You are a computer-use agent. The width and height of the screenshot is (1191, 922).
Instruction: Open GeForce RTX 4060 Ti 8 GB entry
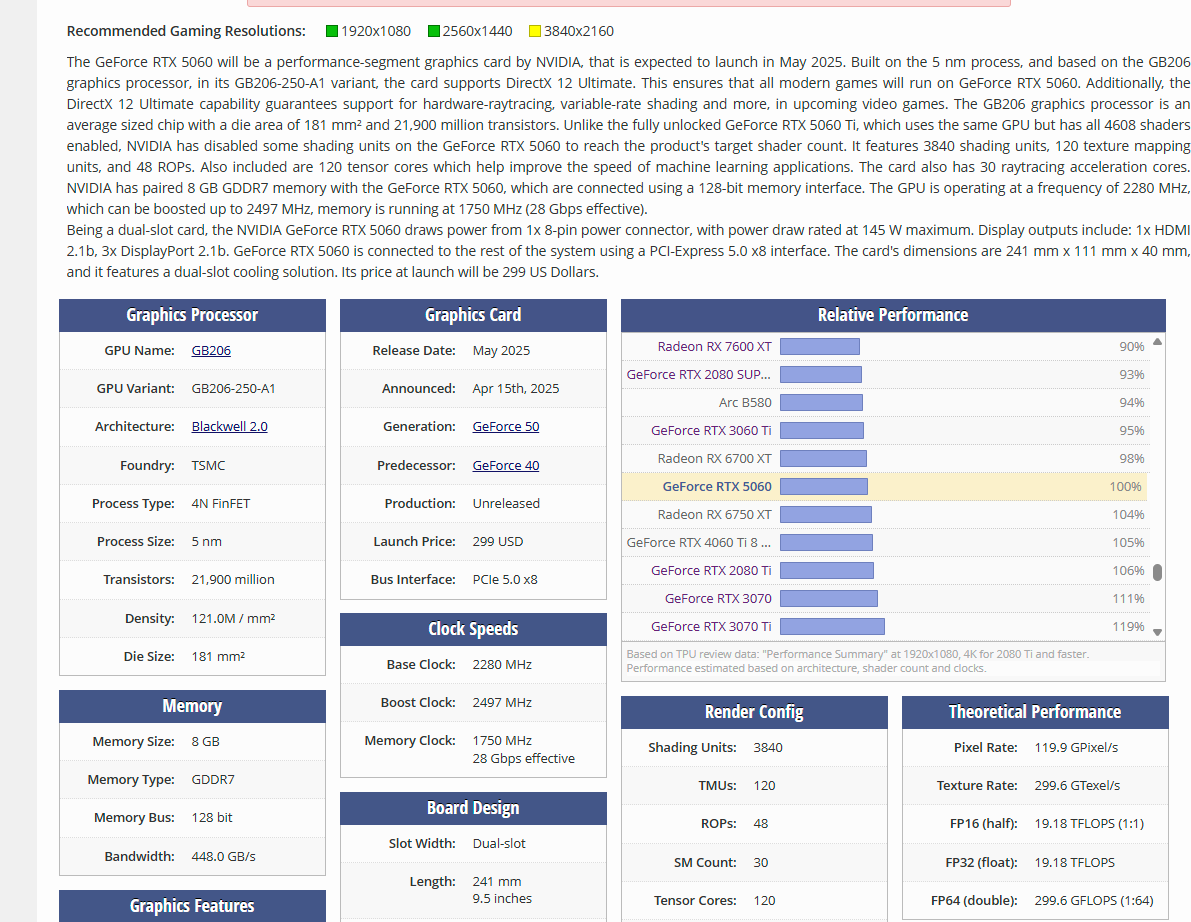[699, 542]
